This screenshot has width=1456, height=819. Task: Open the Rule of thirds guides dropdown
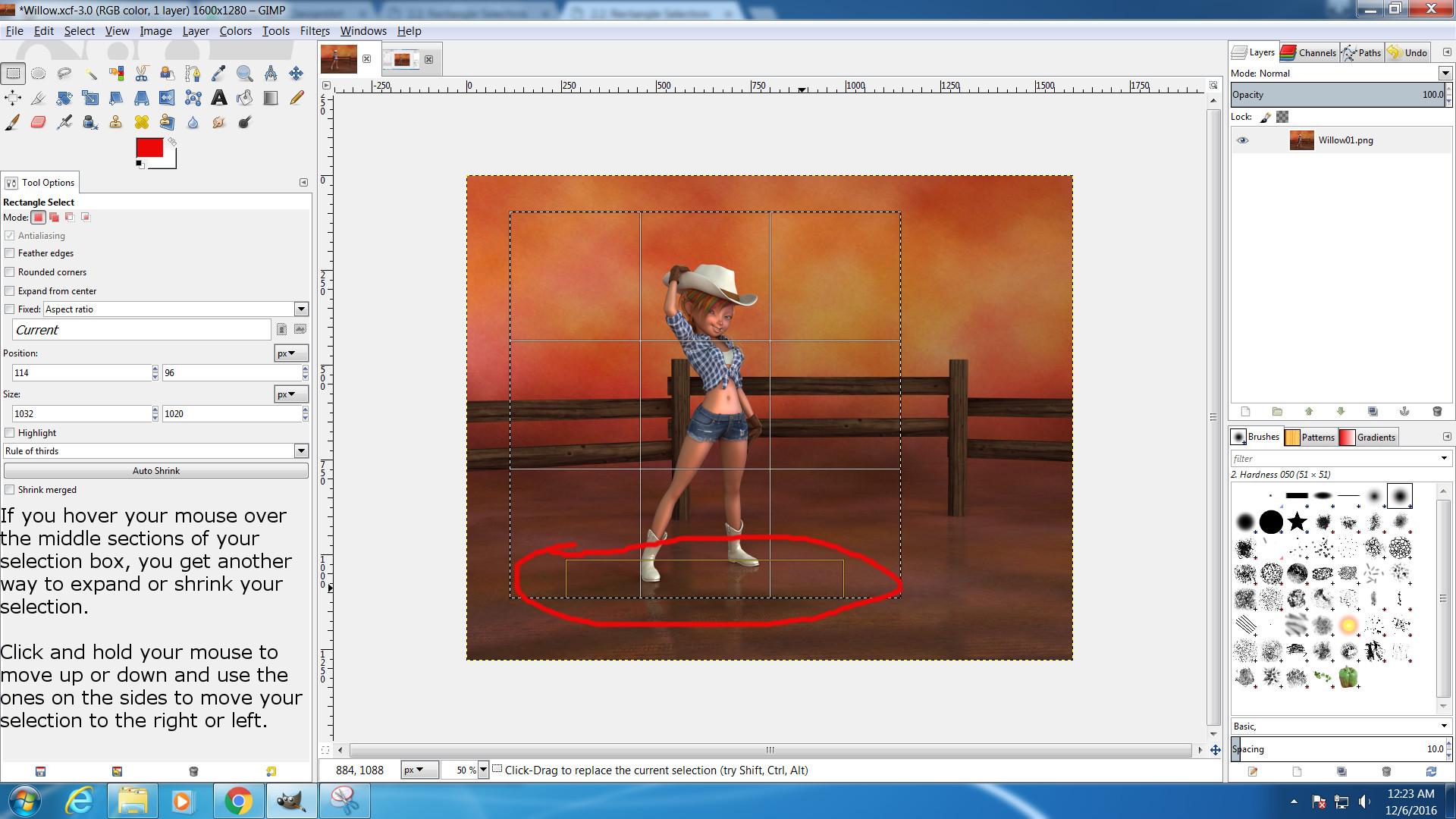[x=301, y=451]
